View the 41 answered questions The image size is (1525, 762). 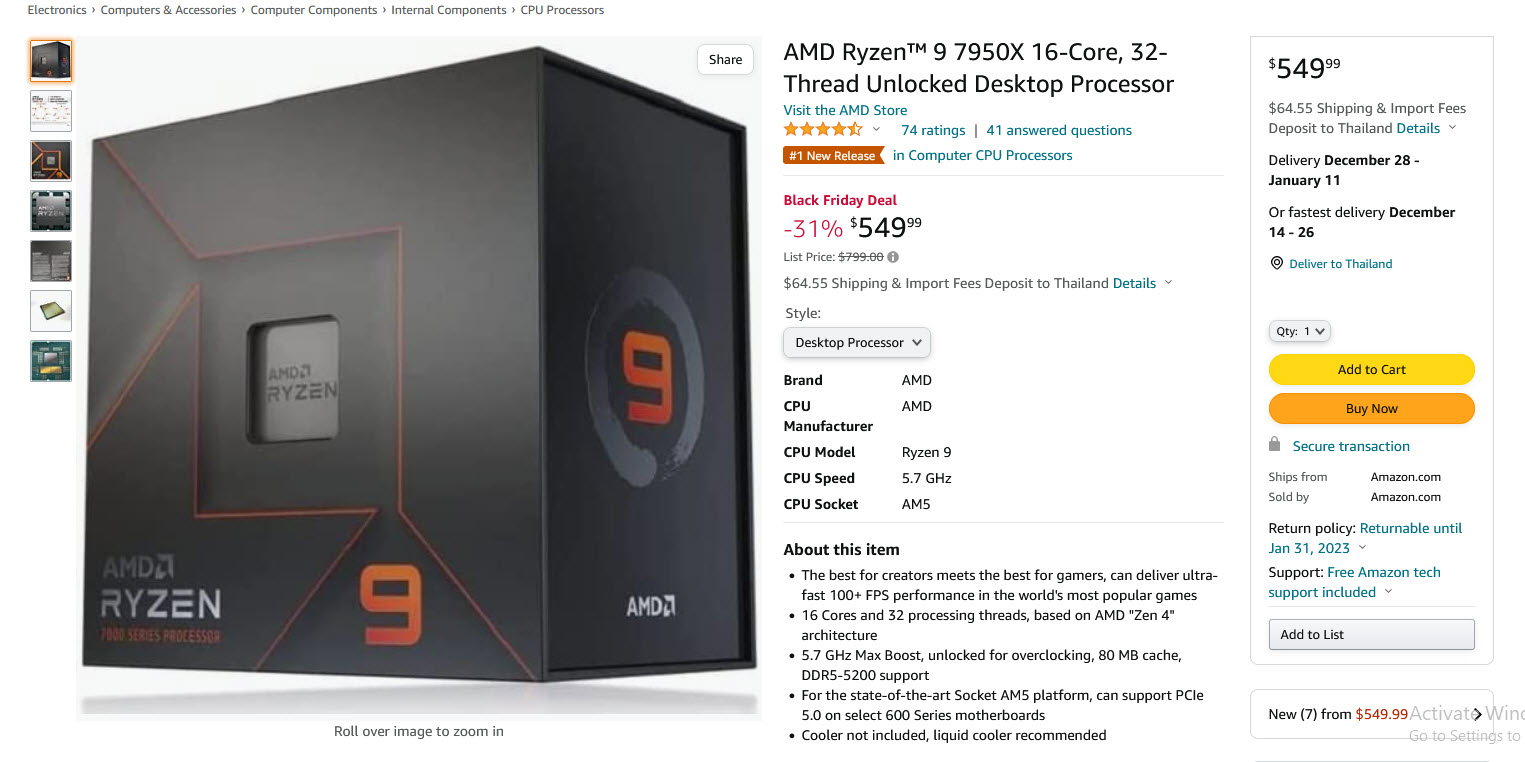(1058, 130)
